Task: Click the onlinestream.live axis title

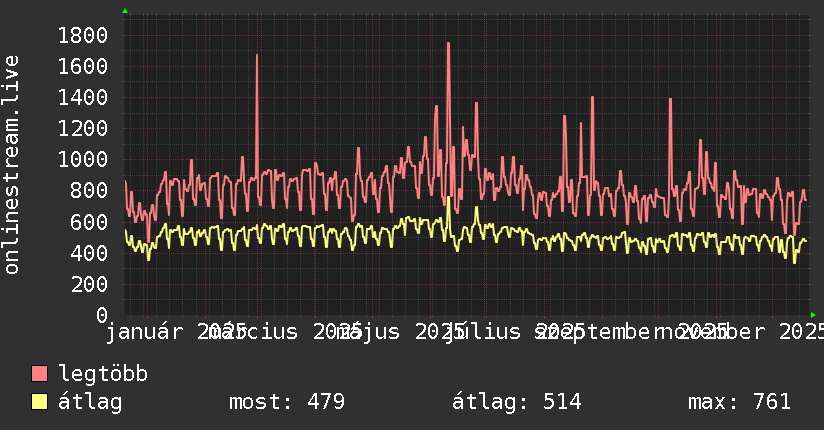Action: [11, 165]
